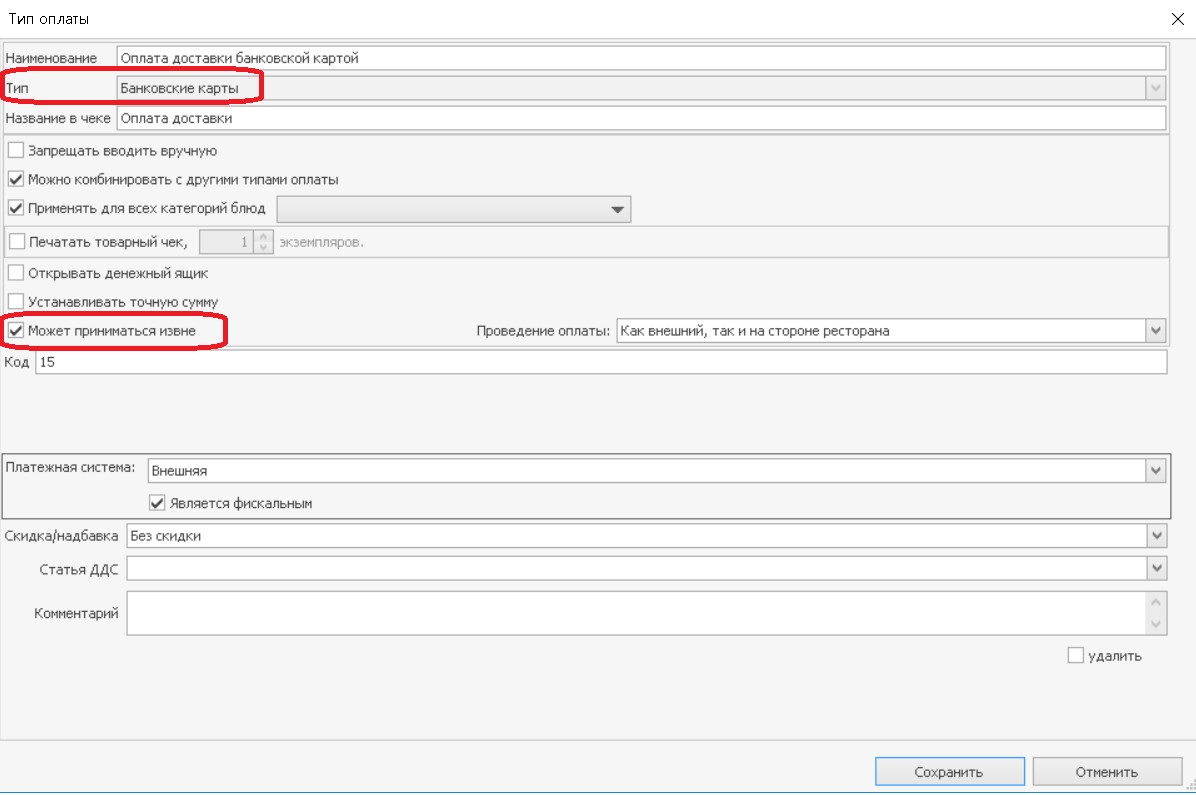The width and height of the screenshot is (1196, 795).
Task: Click the Код input field
Action: point(600,362)
